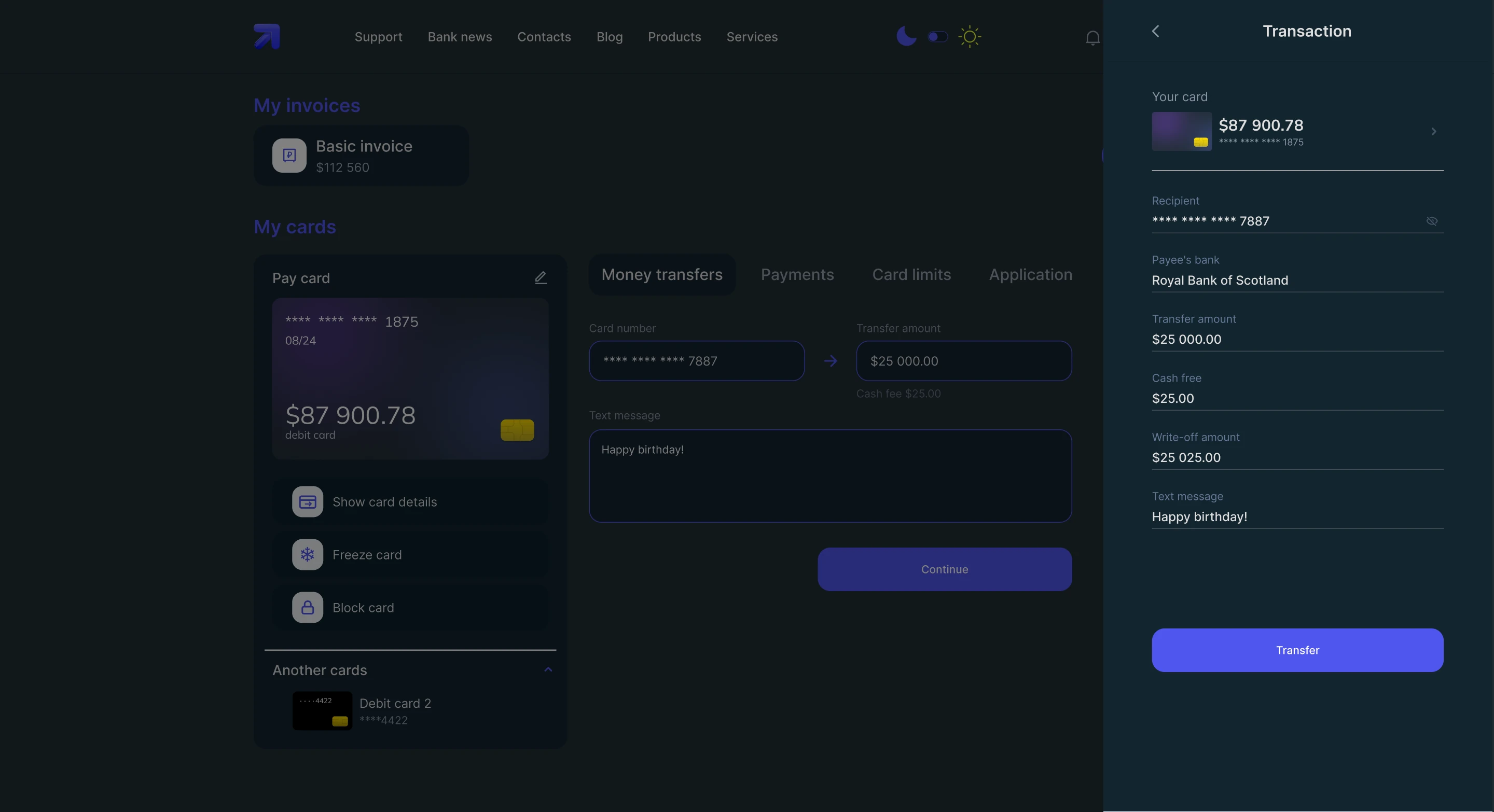Click the Freeze card snowflake icon
The image size is (1494, 812).
(x=308, y=555)
